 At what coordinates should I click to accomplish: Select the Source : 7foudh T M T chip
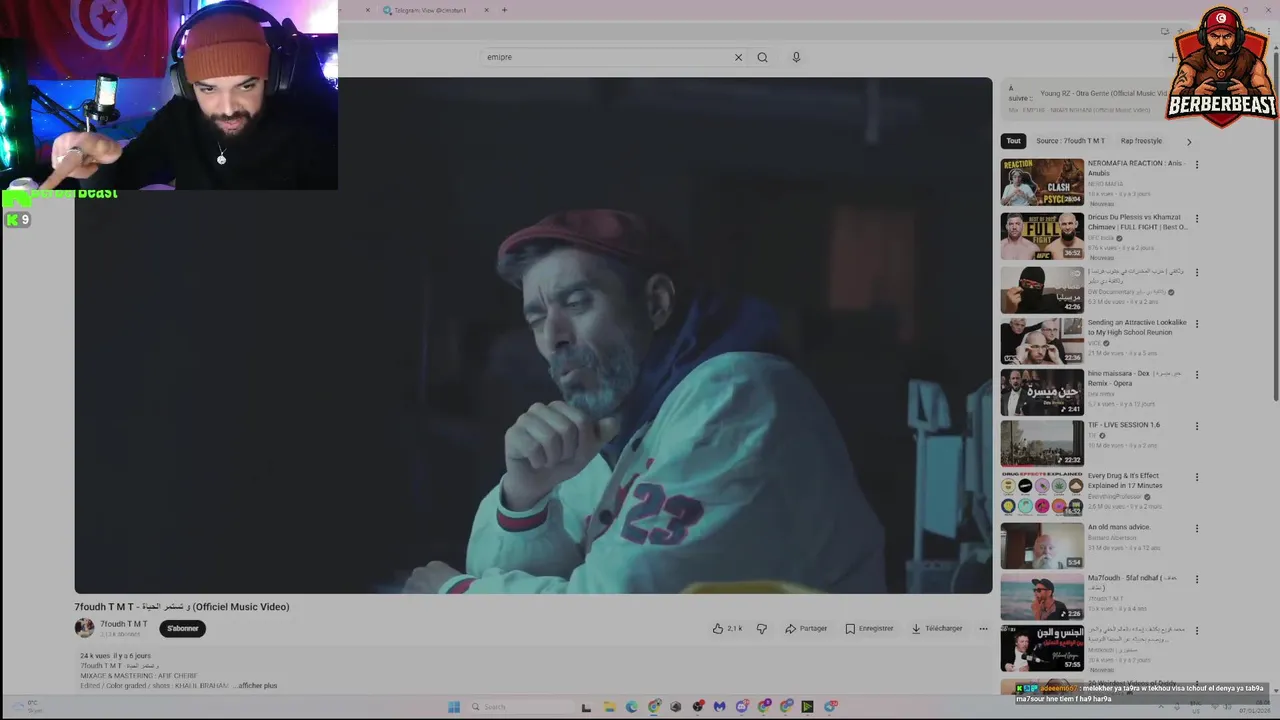1070,141
